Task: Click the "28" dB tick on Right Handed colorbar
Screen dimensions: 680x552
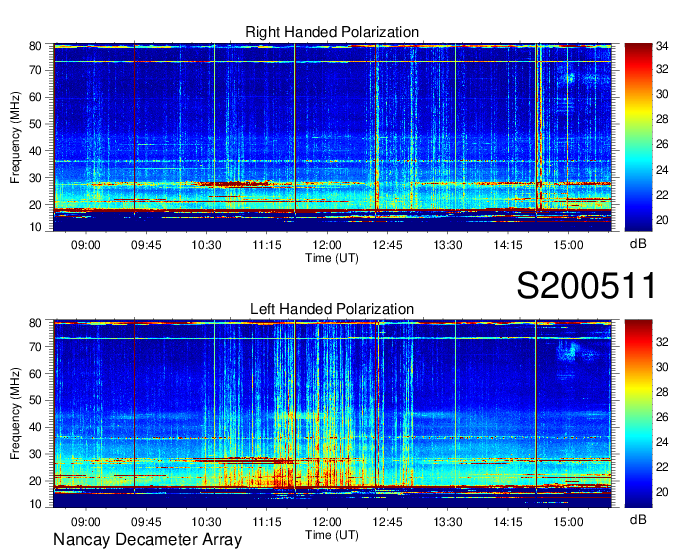Action: click(662, 119)
